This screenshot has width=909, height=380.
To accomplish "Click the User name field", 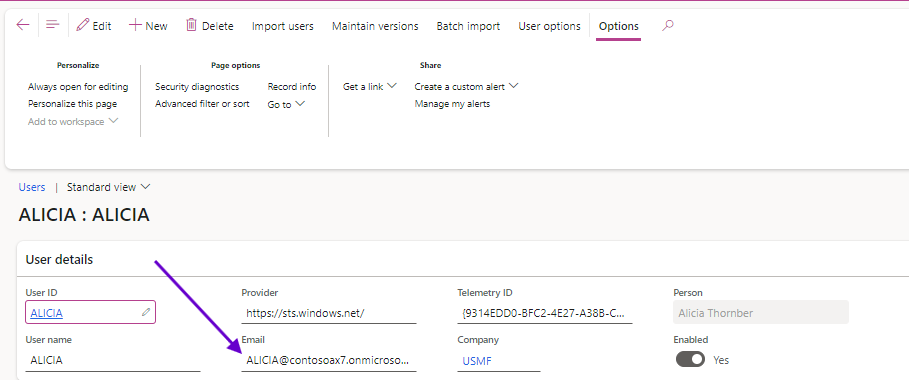I will coord(113,360).
